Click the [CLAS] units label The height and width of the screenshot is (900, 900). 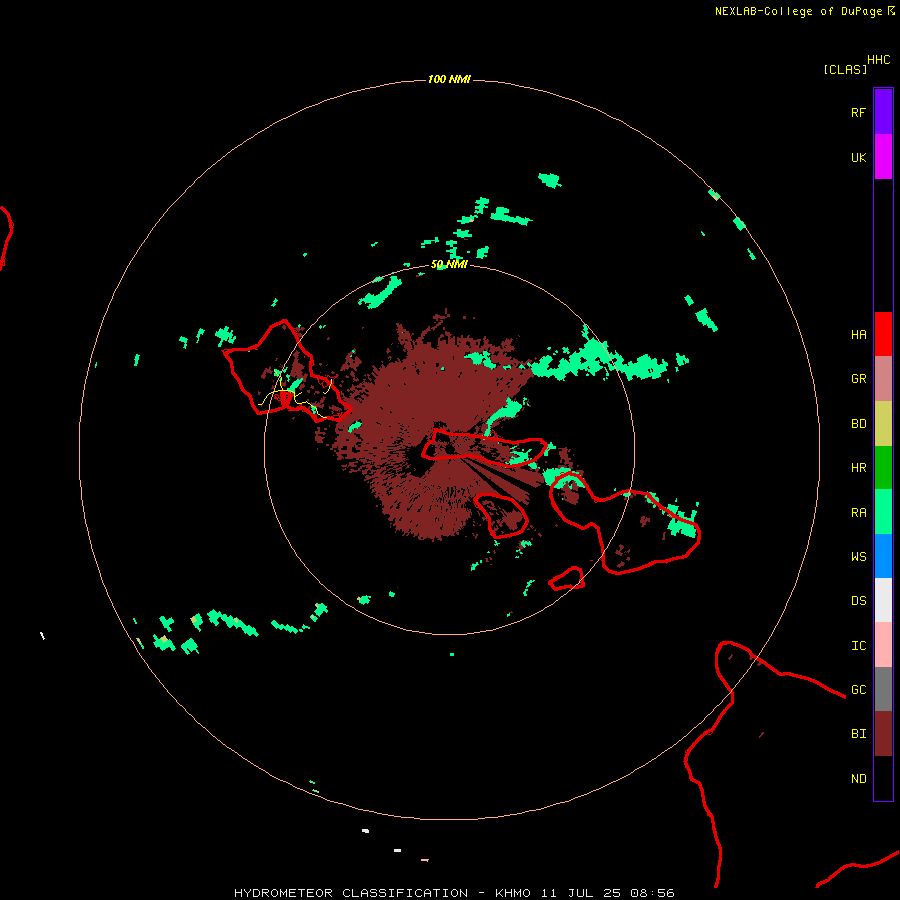(x=845, y=70)
